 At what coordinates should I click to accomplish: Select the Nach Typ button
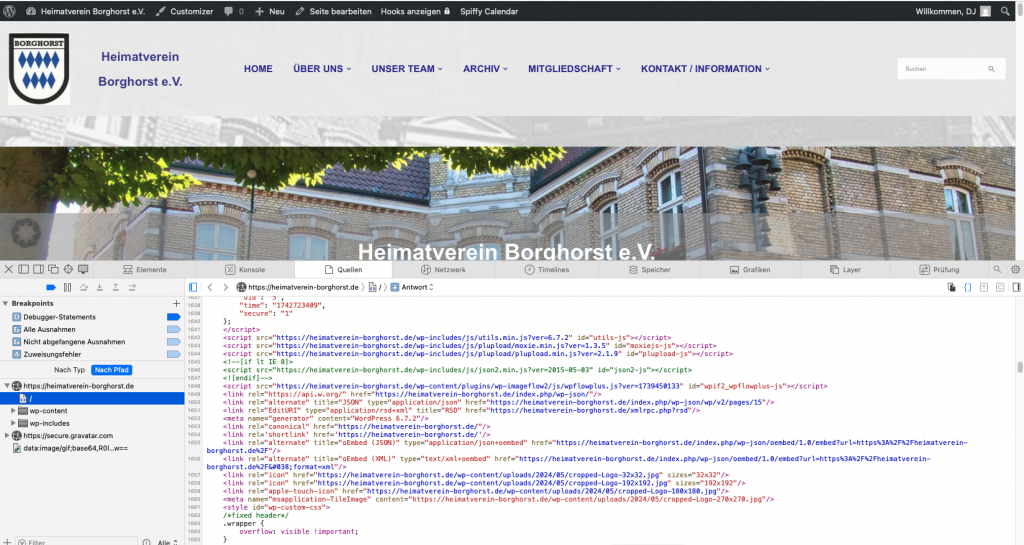(x=69, y=370)
